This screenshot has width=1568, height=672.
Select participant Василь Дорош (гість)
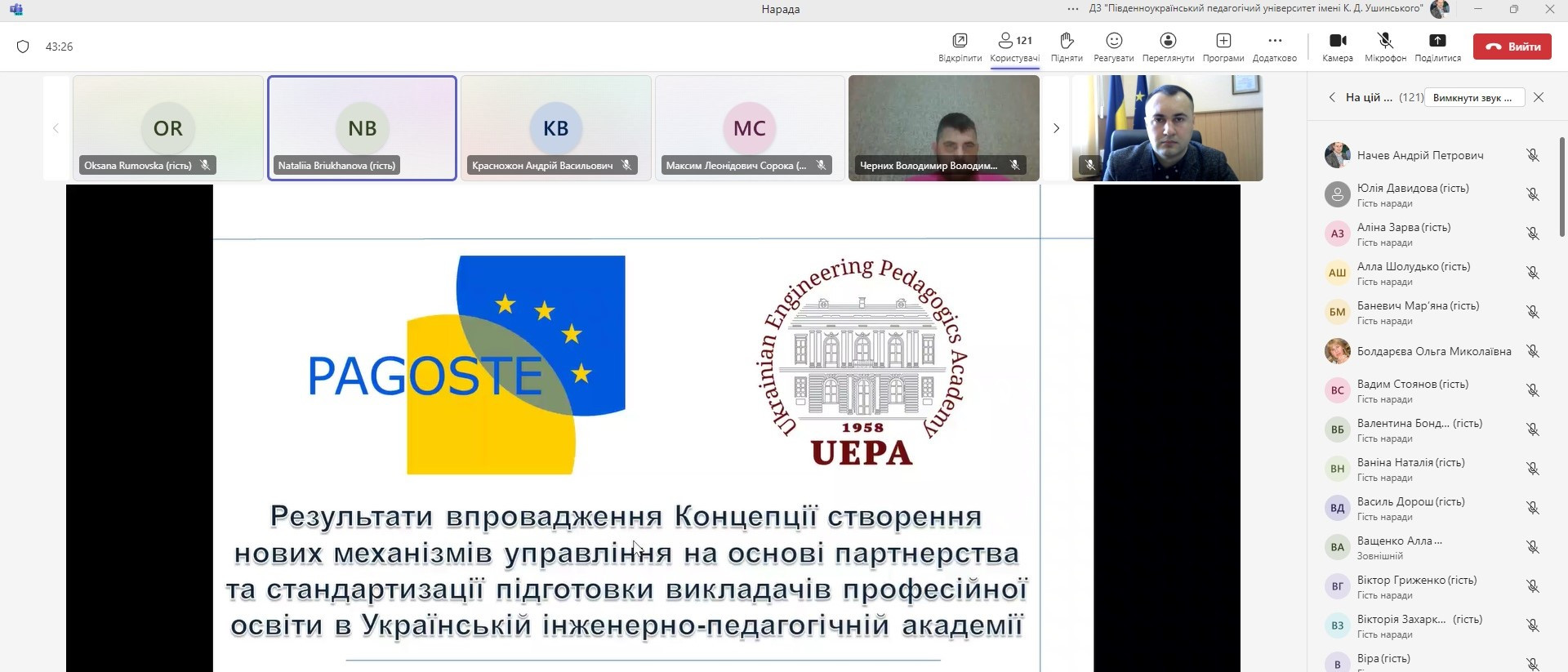pyautogui.click(x=1432, y=508)
